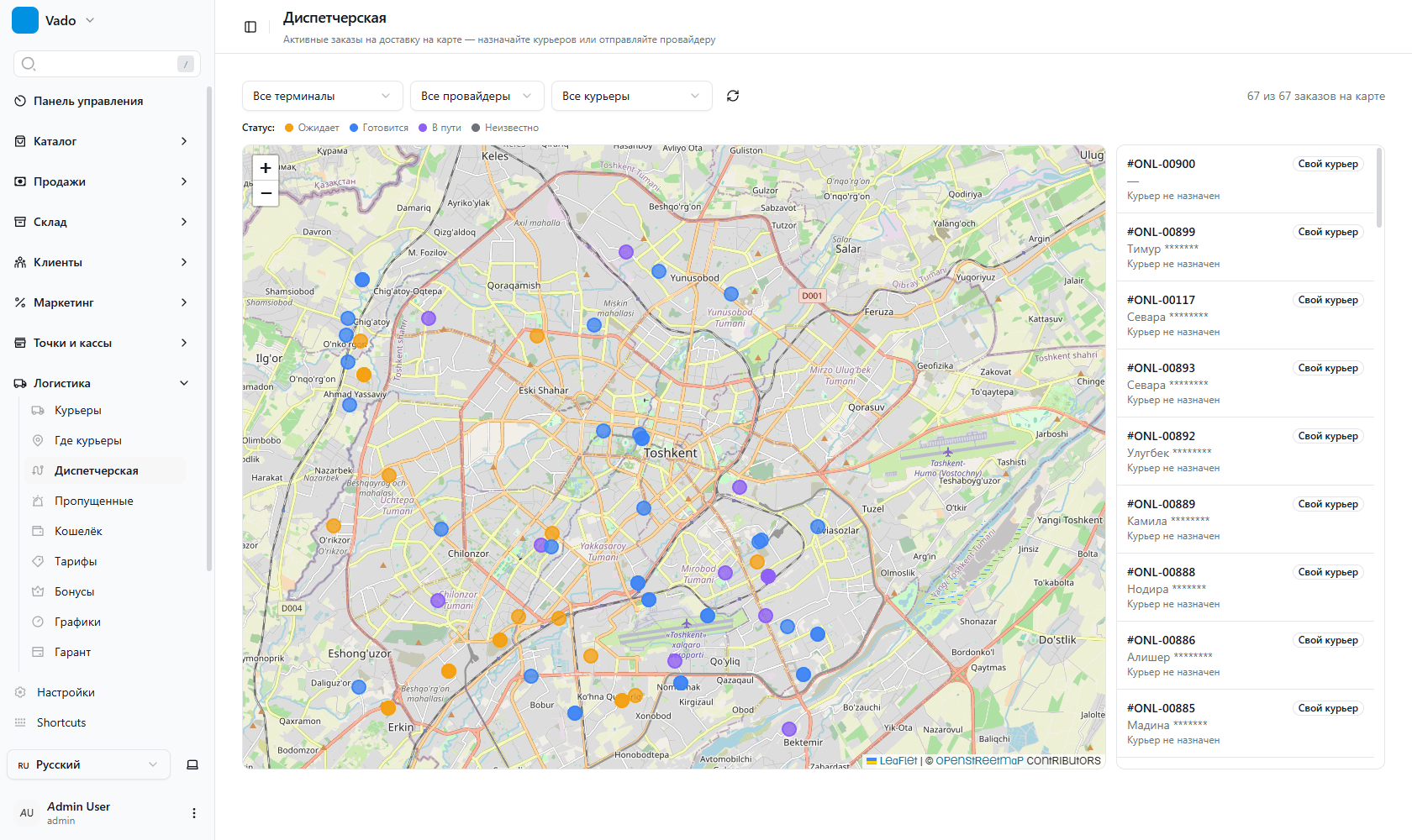Click the Бонусы crown icon
The height and width of the screenshot is (840, 1412).
click(x=38, y=591)
